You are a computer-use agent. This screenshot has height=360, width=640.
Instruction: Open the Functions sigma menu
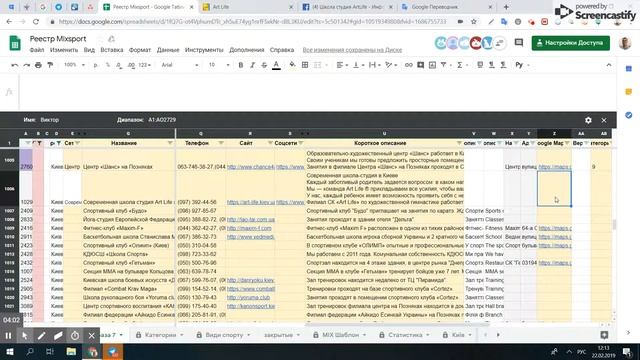[x=460, y=65]
